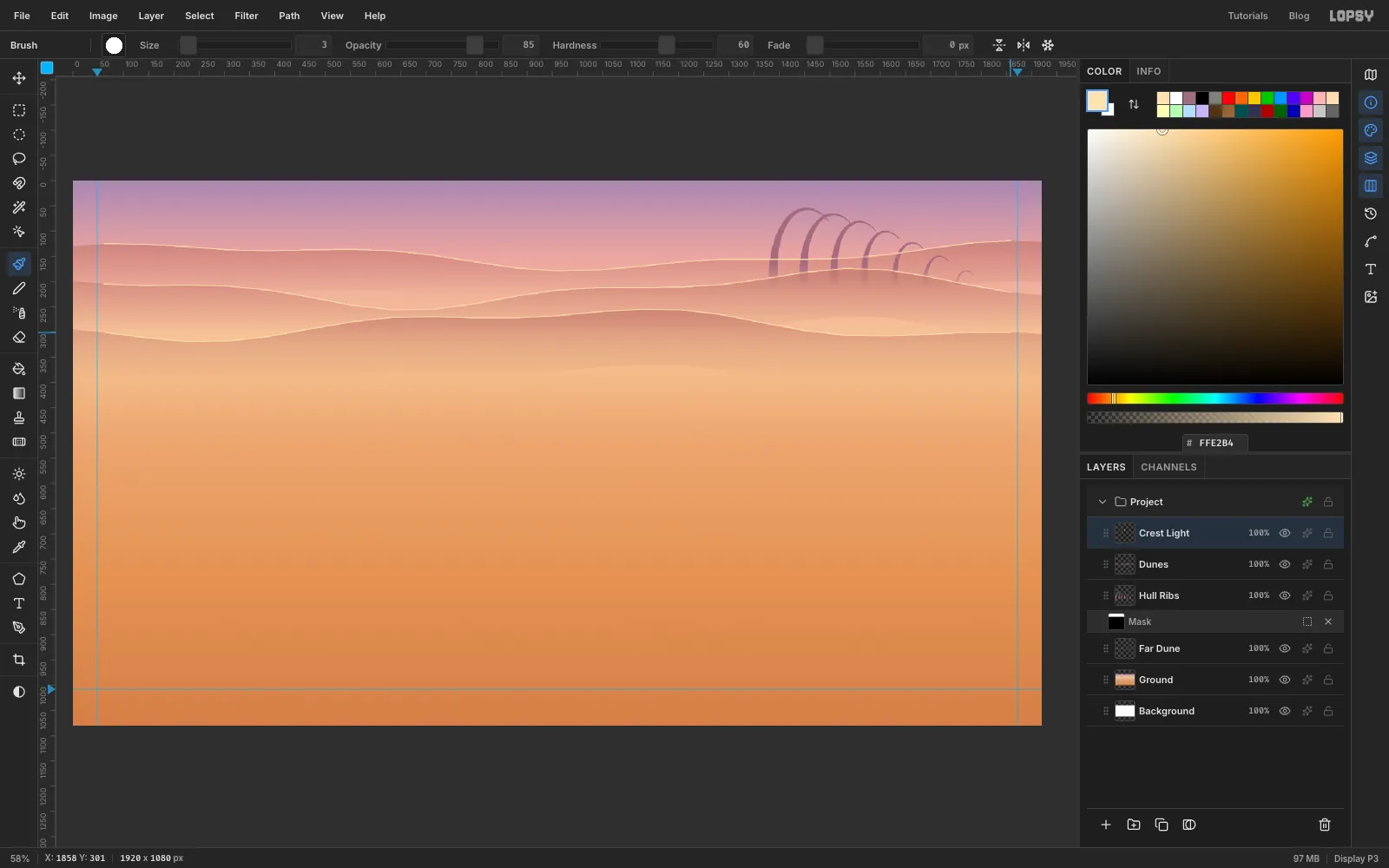Click the delete layer trash icon
The width and height of the screenshot is (1389, 868).
pos(1325,825)
